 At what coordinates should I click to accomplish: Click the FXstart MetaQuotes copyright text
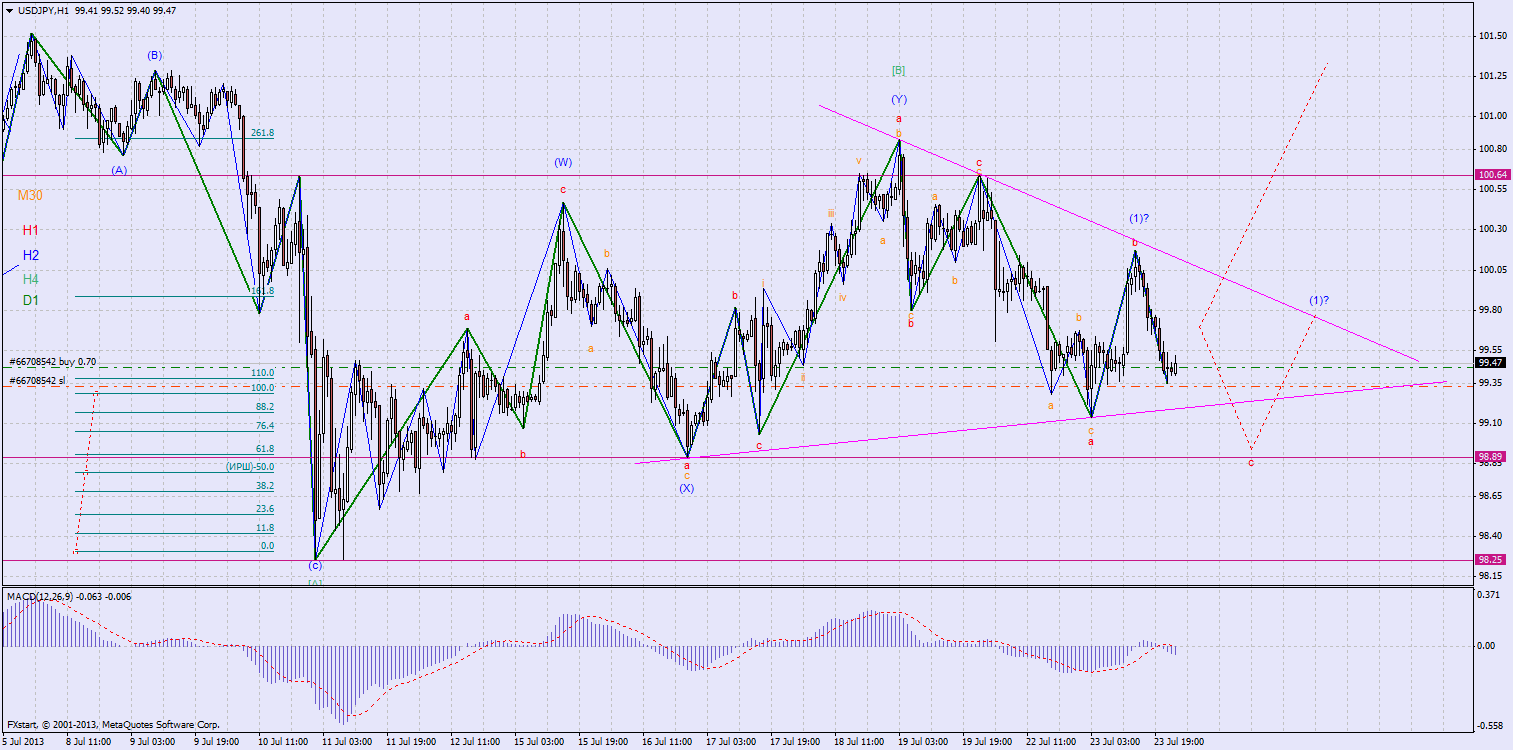113,724
